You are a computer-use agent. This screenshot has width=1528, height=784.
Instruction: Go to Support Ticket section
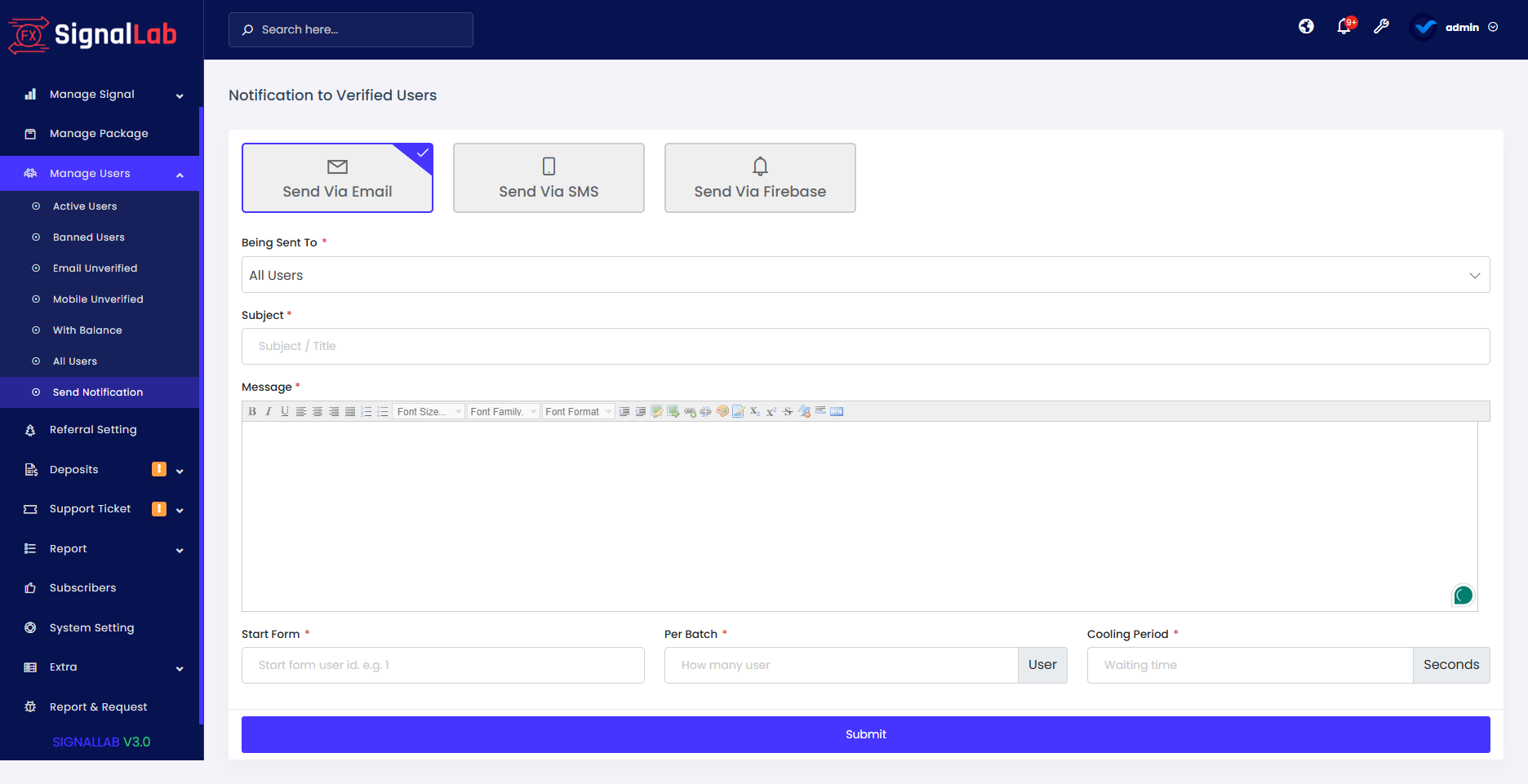[x=90, y=508]
